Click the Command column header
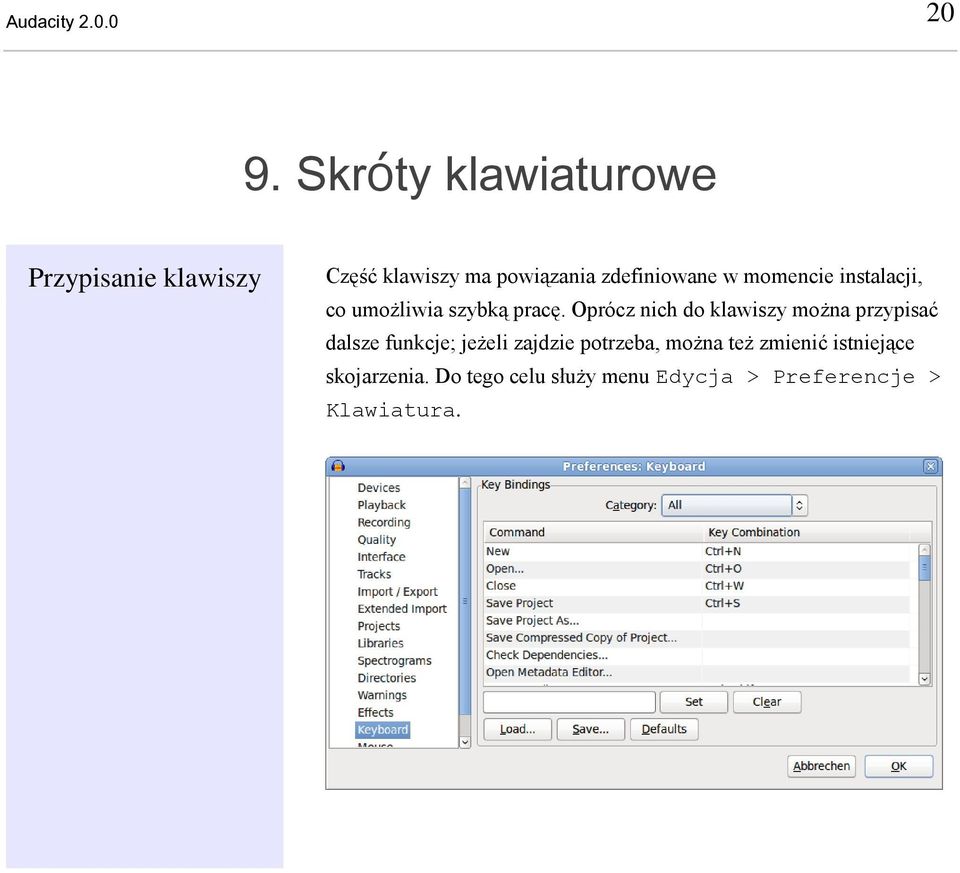960x873 pixels. pyautogui.click(x=592, y=532)
